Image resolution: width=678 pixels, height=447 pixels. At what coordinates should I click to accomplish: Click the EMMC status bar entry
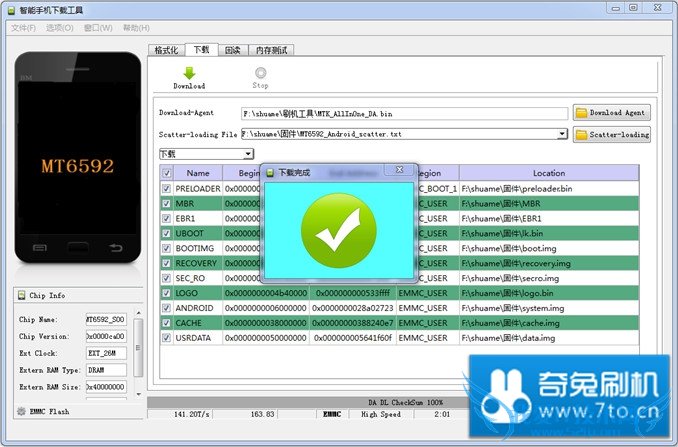tap(332, 414)
